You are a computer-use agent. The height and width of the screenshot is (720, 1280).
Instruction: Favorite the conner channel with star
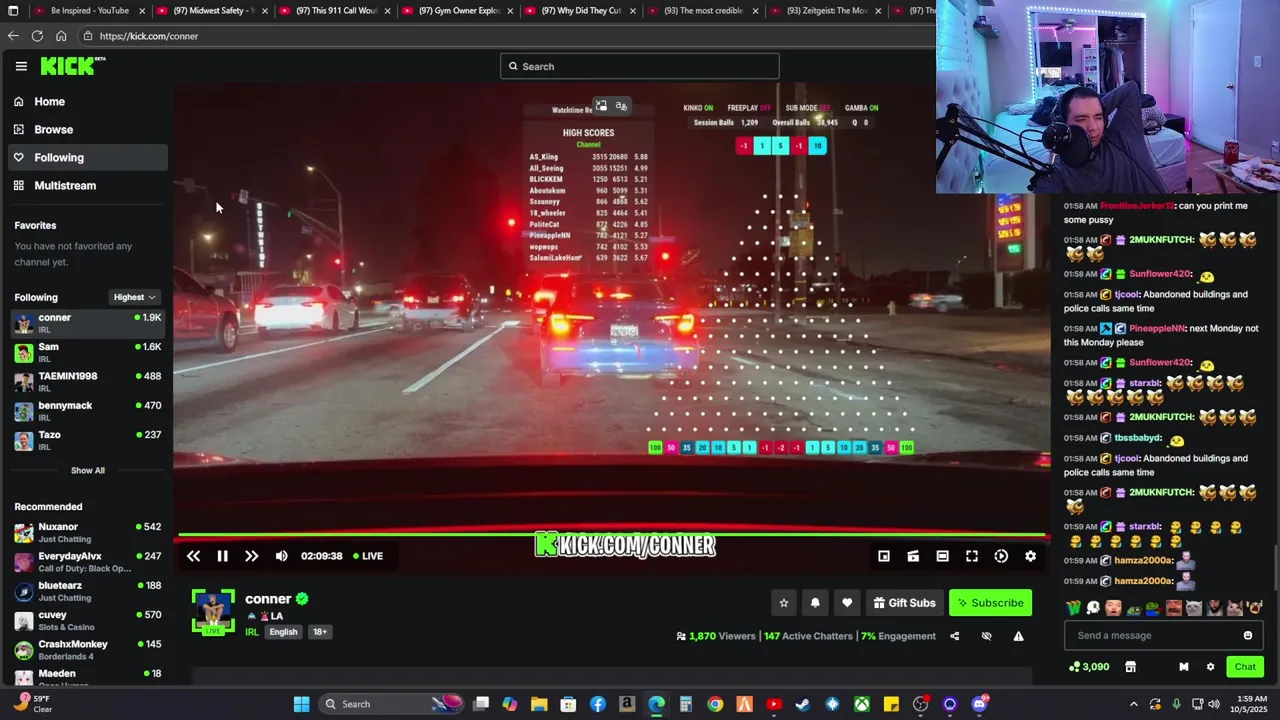pos(784,603)
